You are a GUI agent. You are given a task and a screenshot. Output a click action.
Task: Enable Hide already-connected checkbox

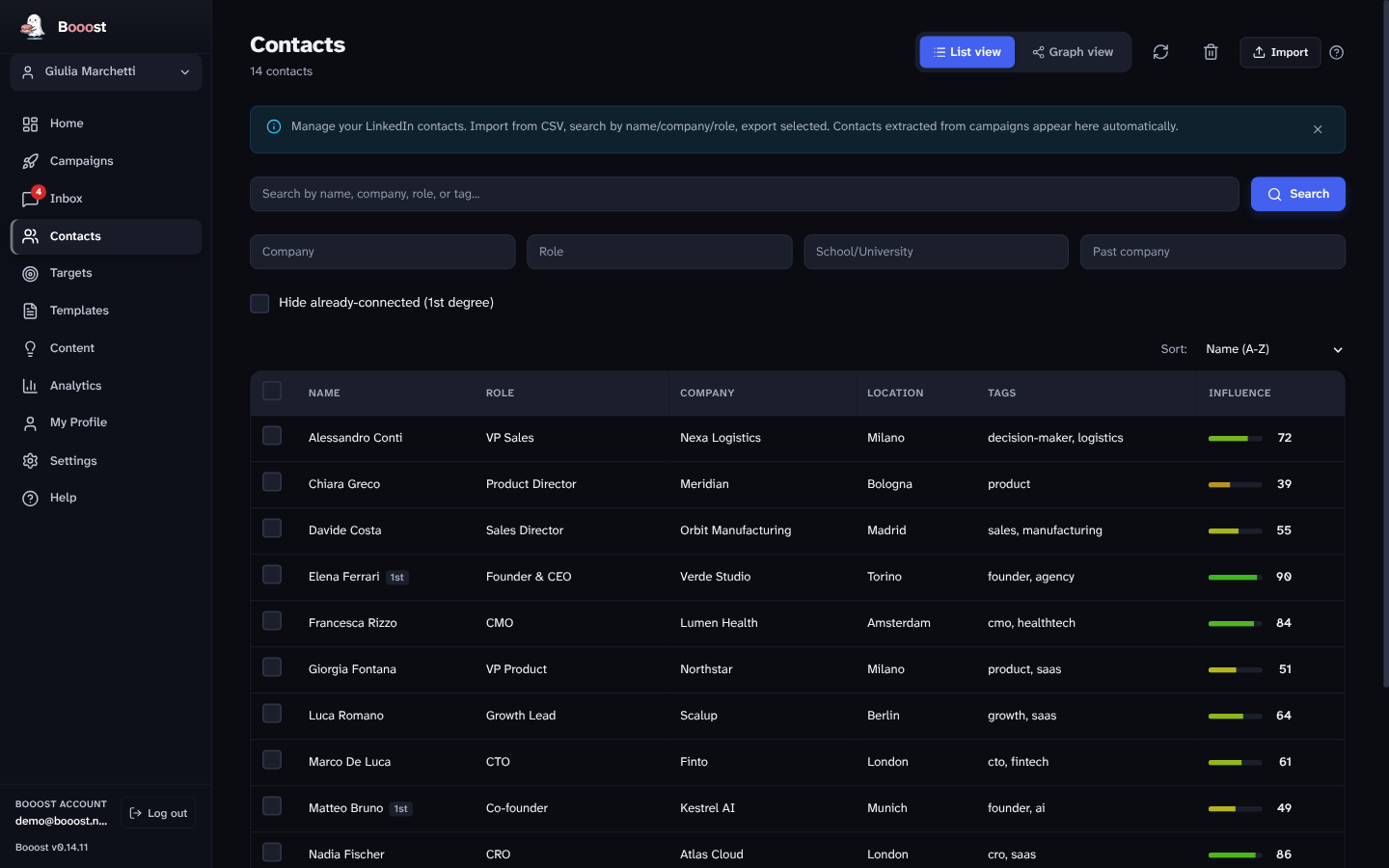tap(259, 303)
